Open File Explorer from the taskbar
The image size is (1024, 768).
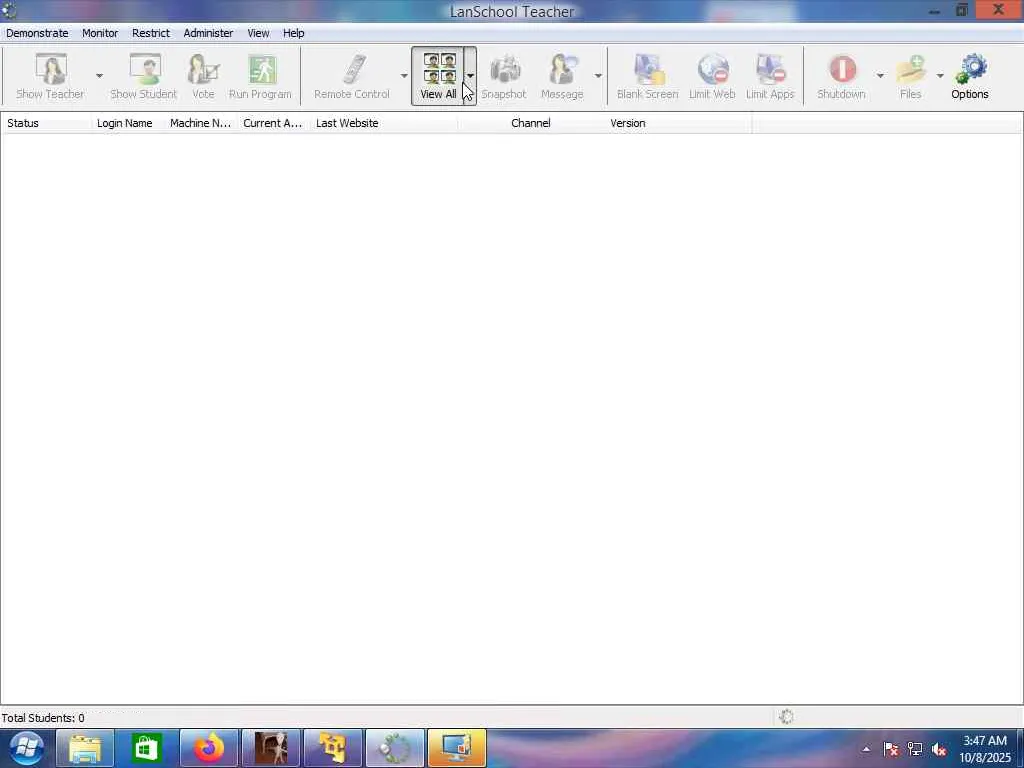(x=86, y=748)
